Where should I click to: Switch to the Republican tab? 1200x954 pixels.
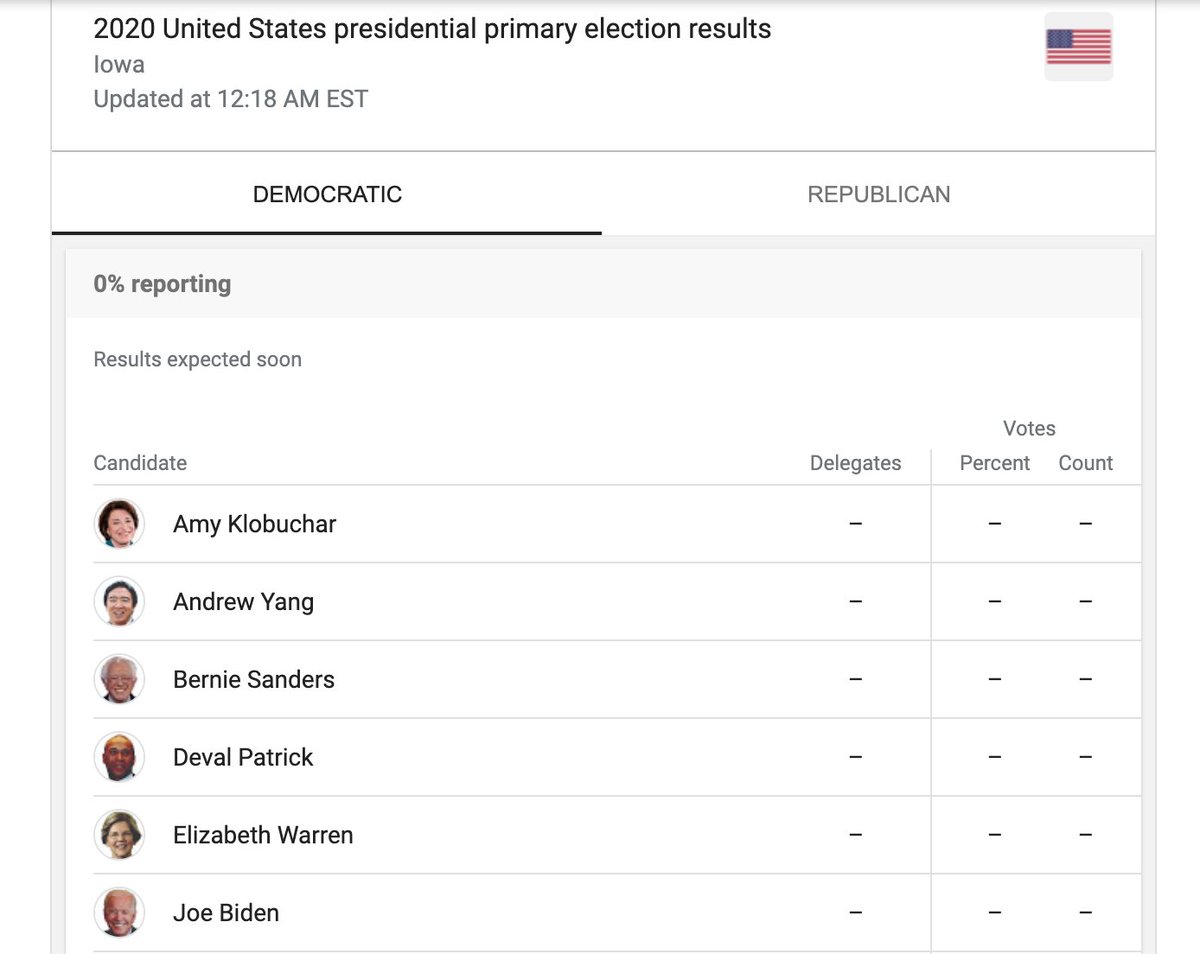878,194
